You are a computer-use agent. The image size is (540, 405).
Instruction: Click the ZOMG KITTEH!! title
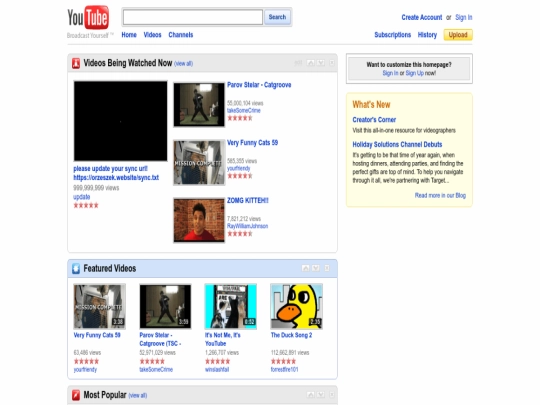tap(248, 200)
